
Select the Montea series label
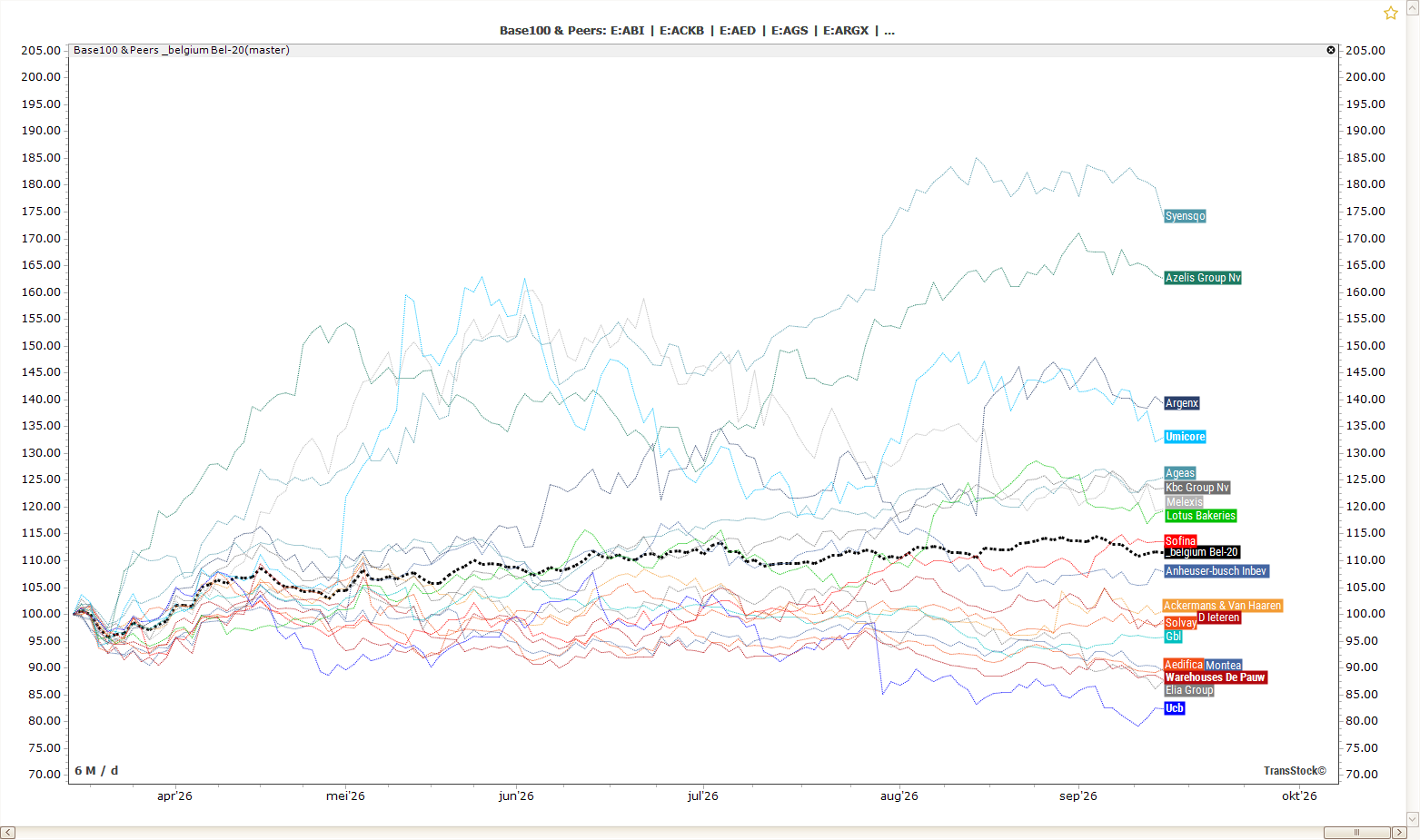(x=1224, y=666)
